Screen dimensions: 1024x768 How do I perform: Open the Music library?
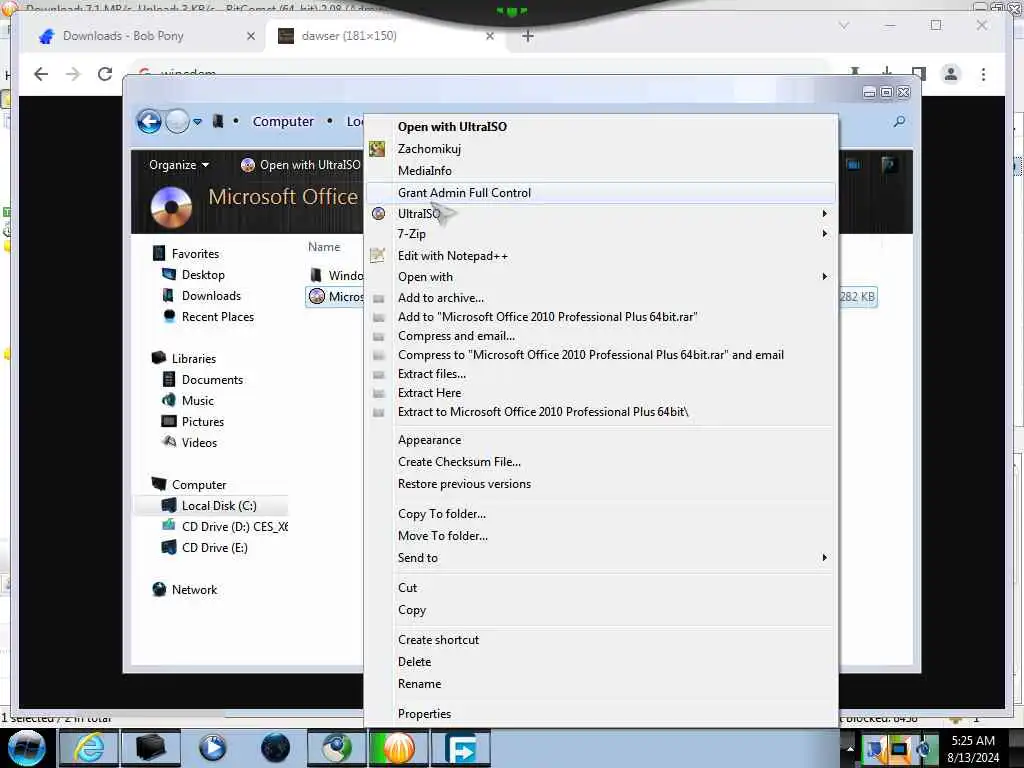point(197,400)
